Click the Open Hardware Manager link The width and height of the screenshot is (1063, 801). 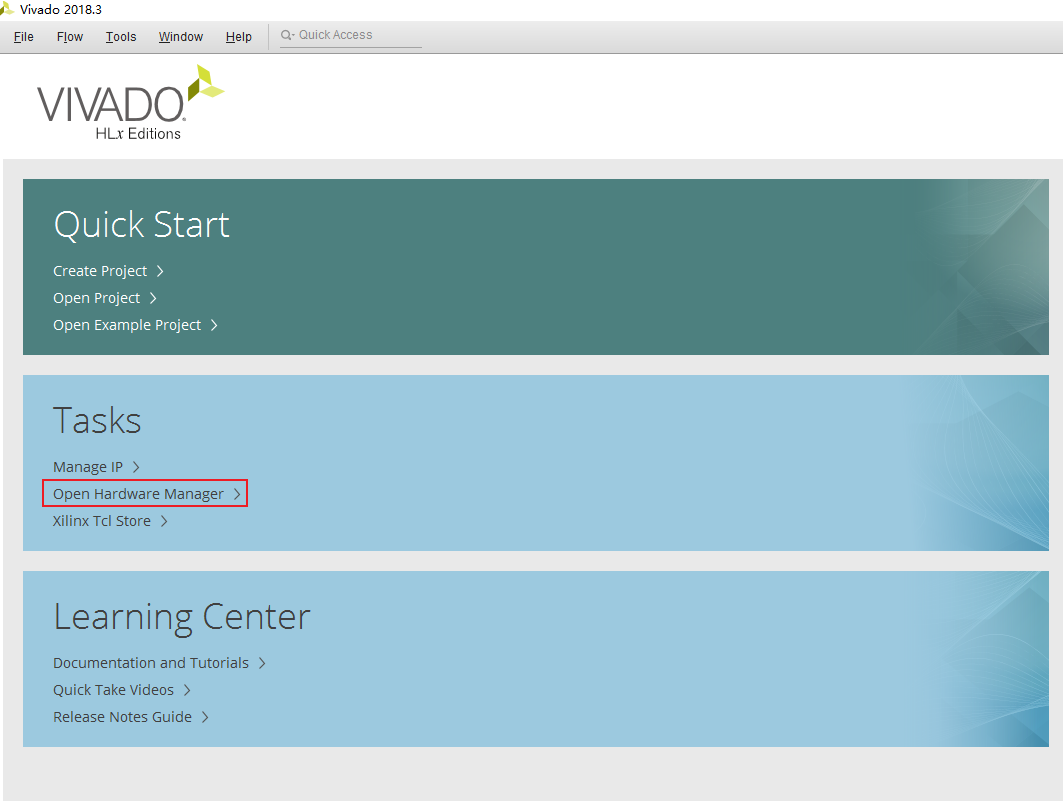138,494
